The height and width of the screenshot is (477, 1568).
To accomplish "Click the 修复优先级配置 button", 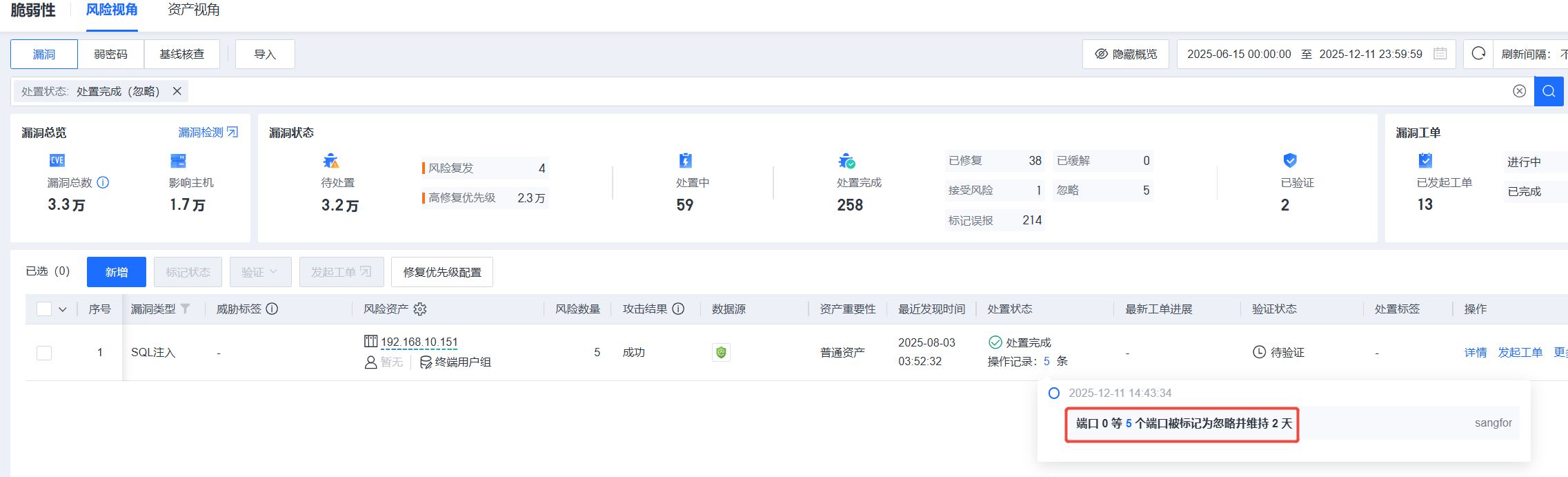I will point(442,272).
